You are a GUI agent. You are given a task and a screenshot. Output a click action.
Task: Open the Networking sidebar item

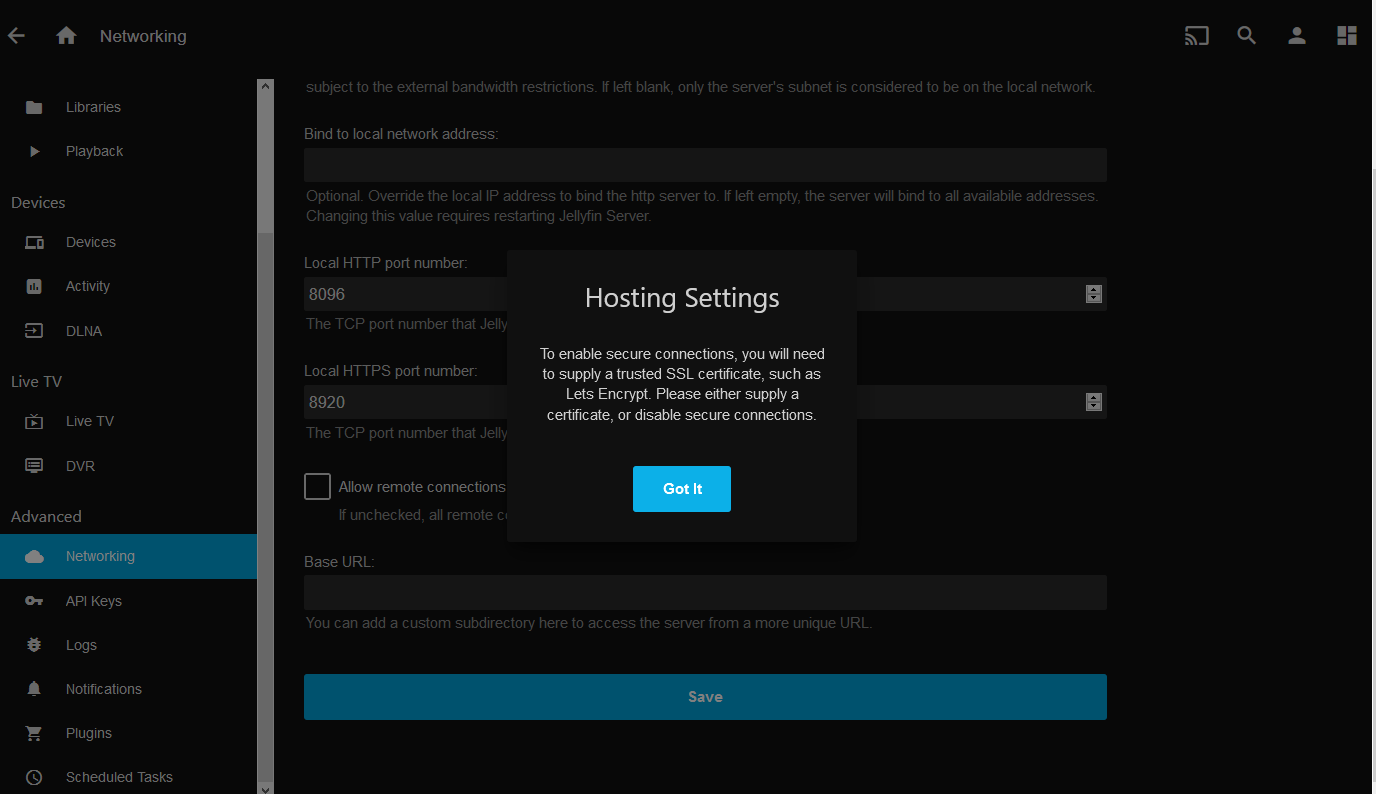pyautogui.click(x=128, y=556)
